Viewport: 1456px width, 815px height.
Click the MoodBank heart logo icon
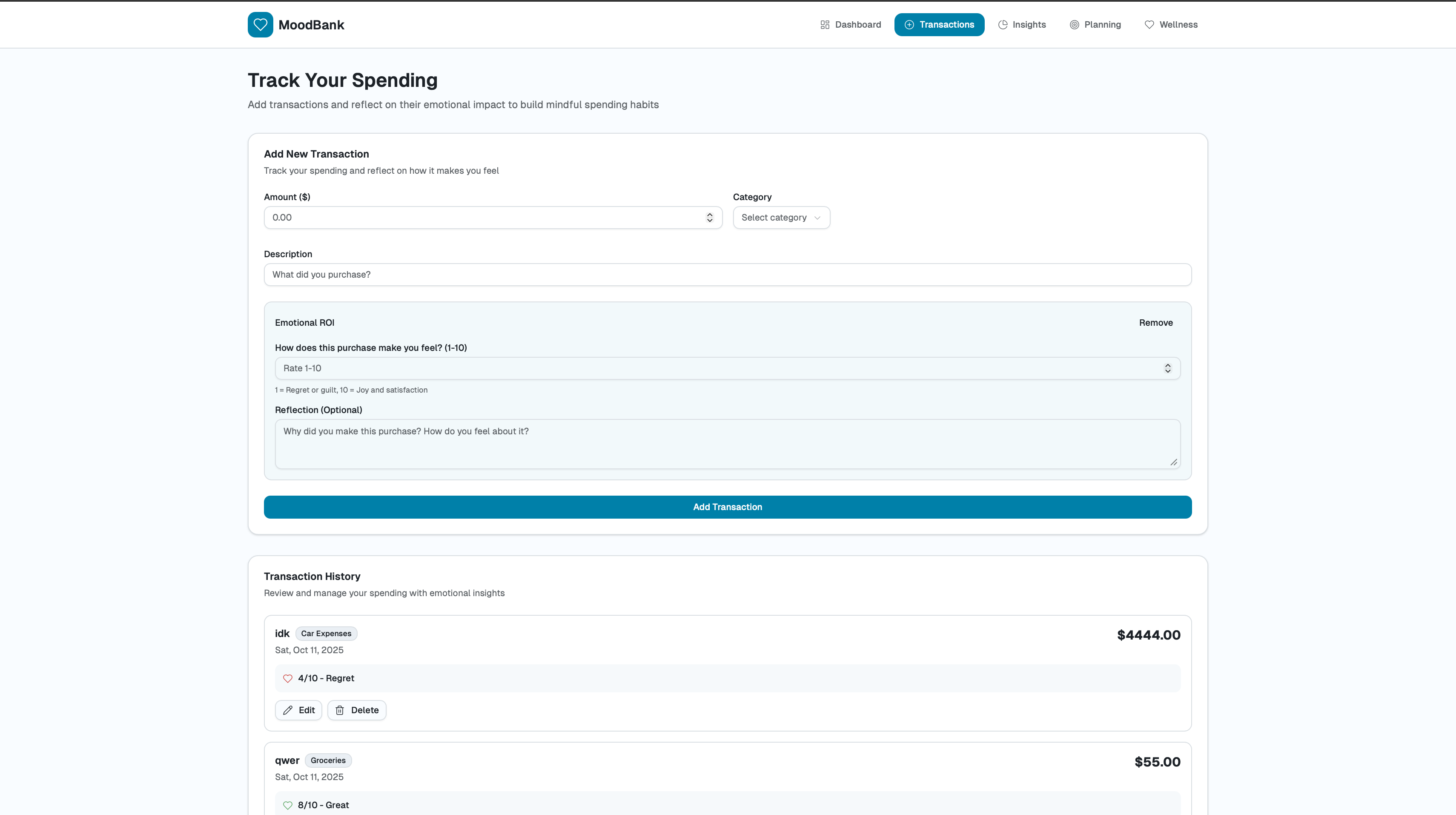point(260,25)
